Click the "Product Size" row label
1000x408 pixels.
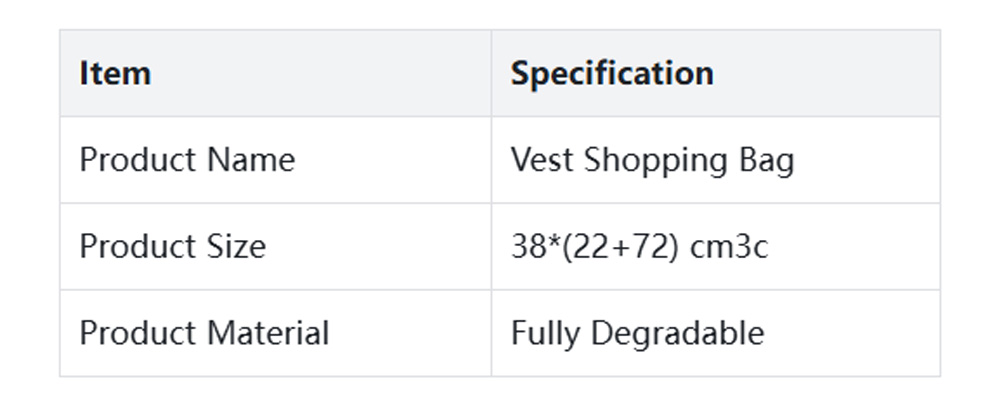[x=172, y=246]
